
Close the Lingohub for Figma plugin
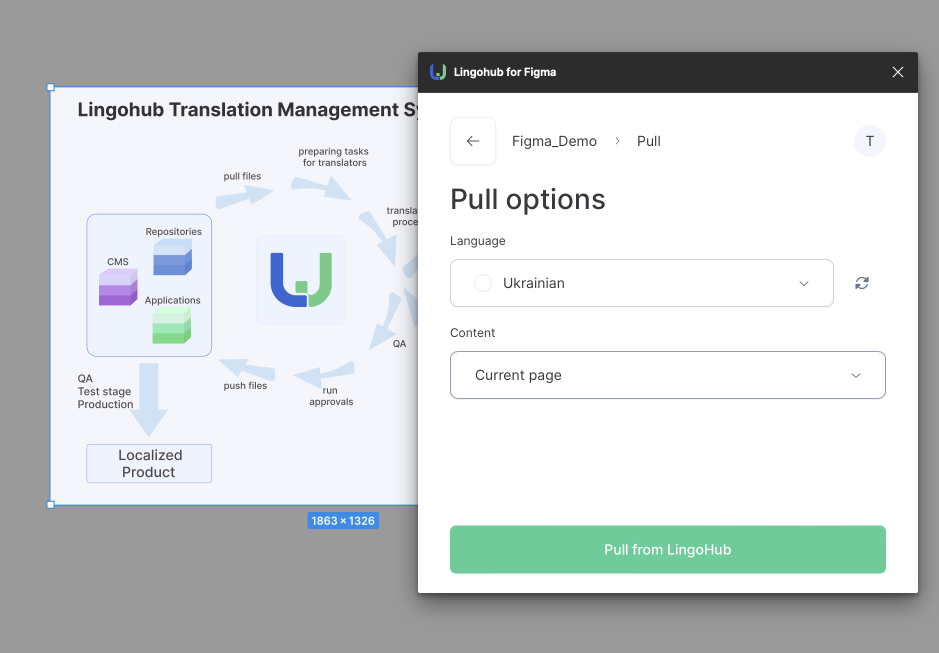tap(898, 72)
